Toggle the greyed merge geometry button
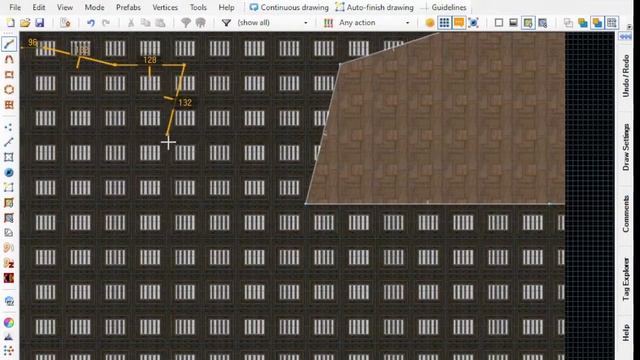 coord(568,23)
